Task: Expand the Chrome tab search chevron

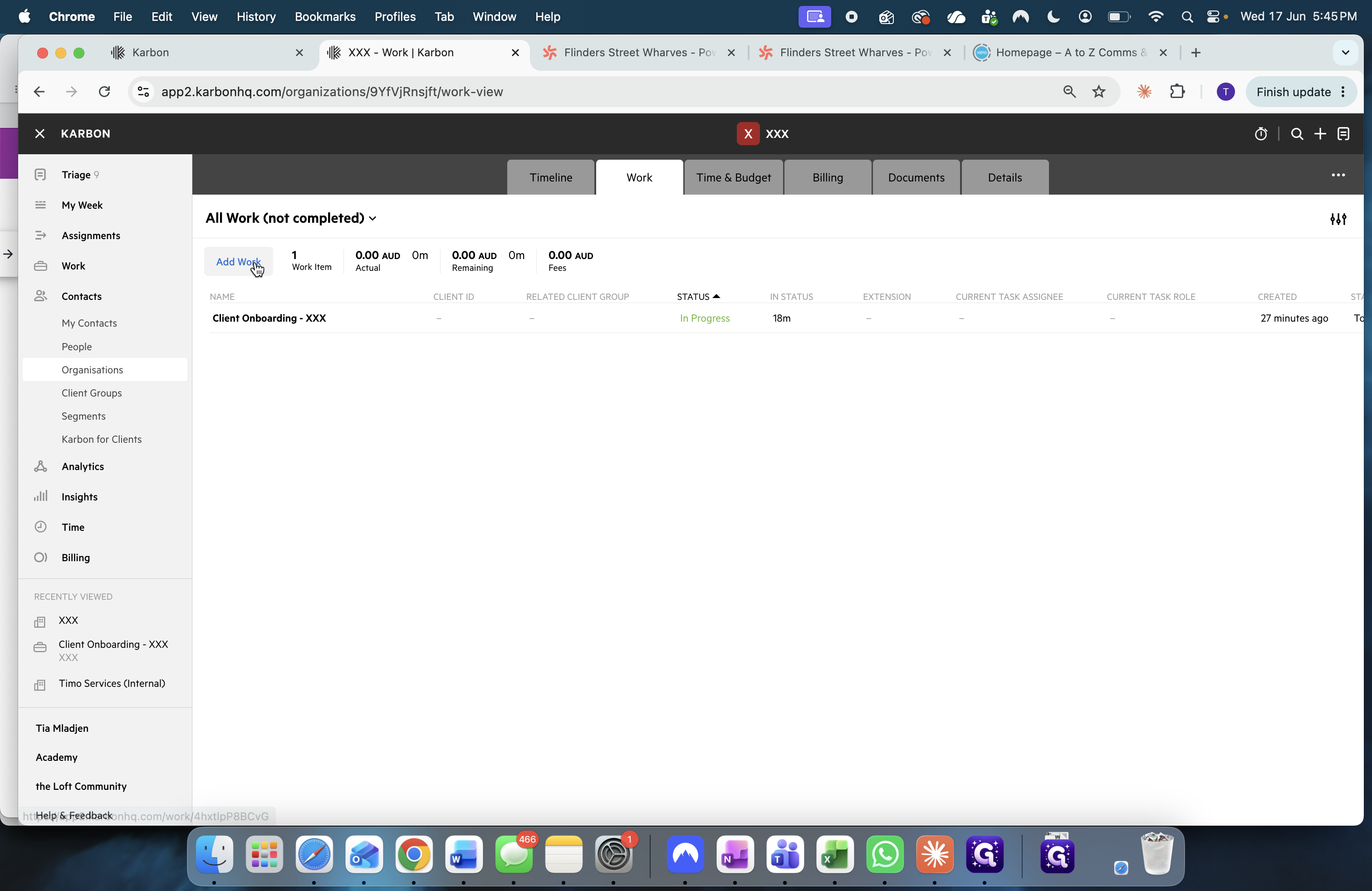Action: pos(1346,53)
